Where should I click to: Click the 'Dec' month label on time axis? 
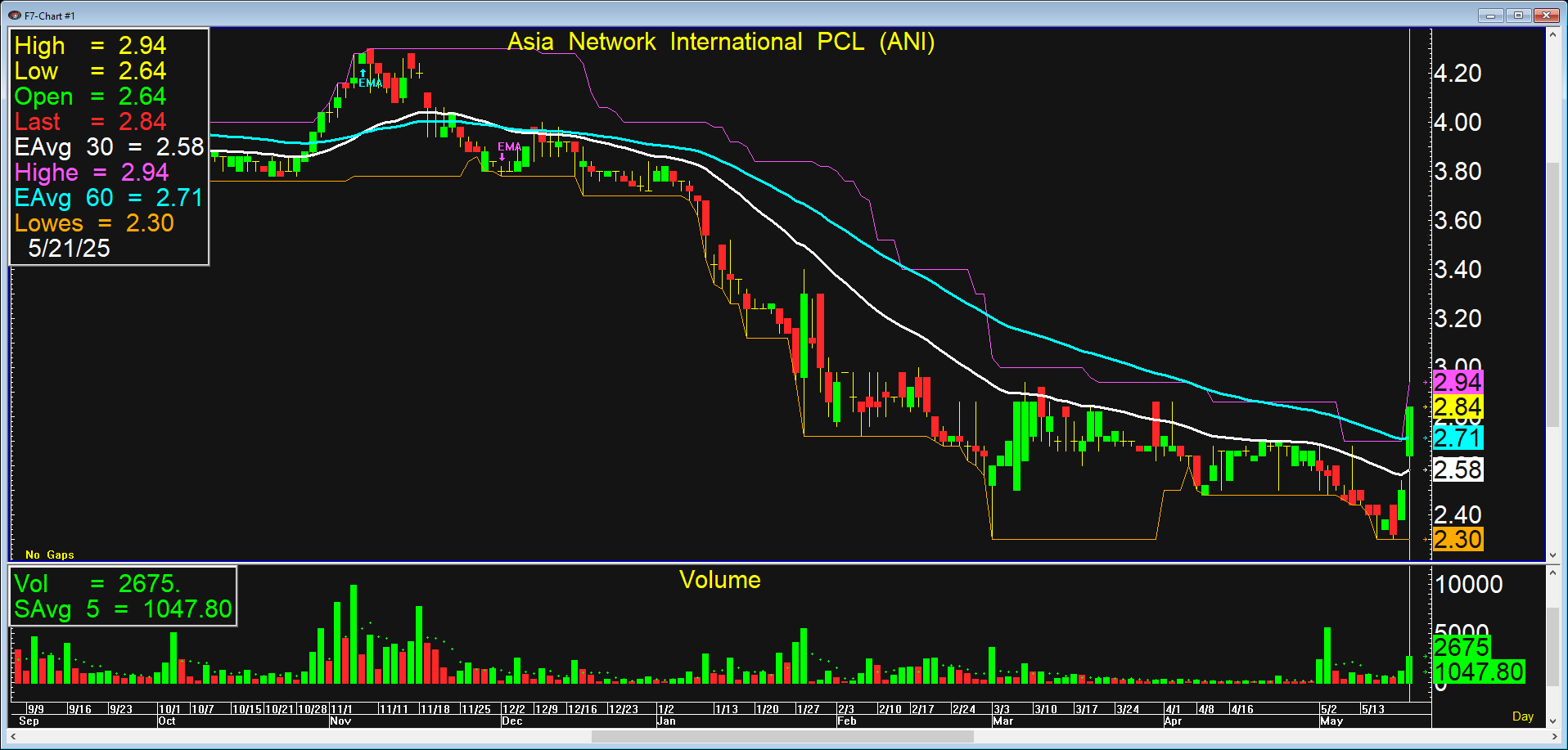(x=512, y=721)
